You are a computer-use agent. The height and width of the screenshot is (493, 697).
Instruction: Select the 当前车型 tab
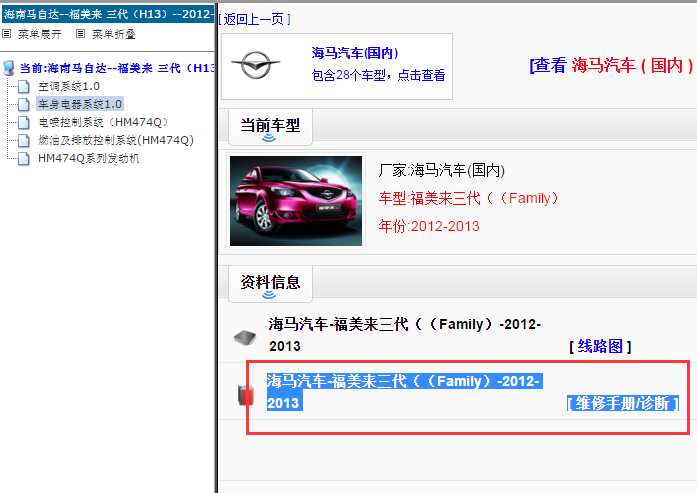(270, 126)
